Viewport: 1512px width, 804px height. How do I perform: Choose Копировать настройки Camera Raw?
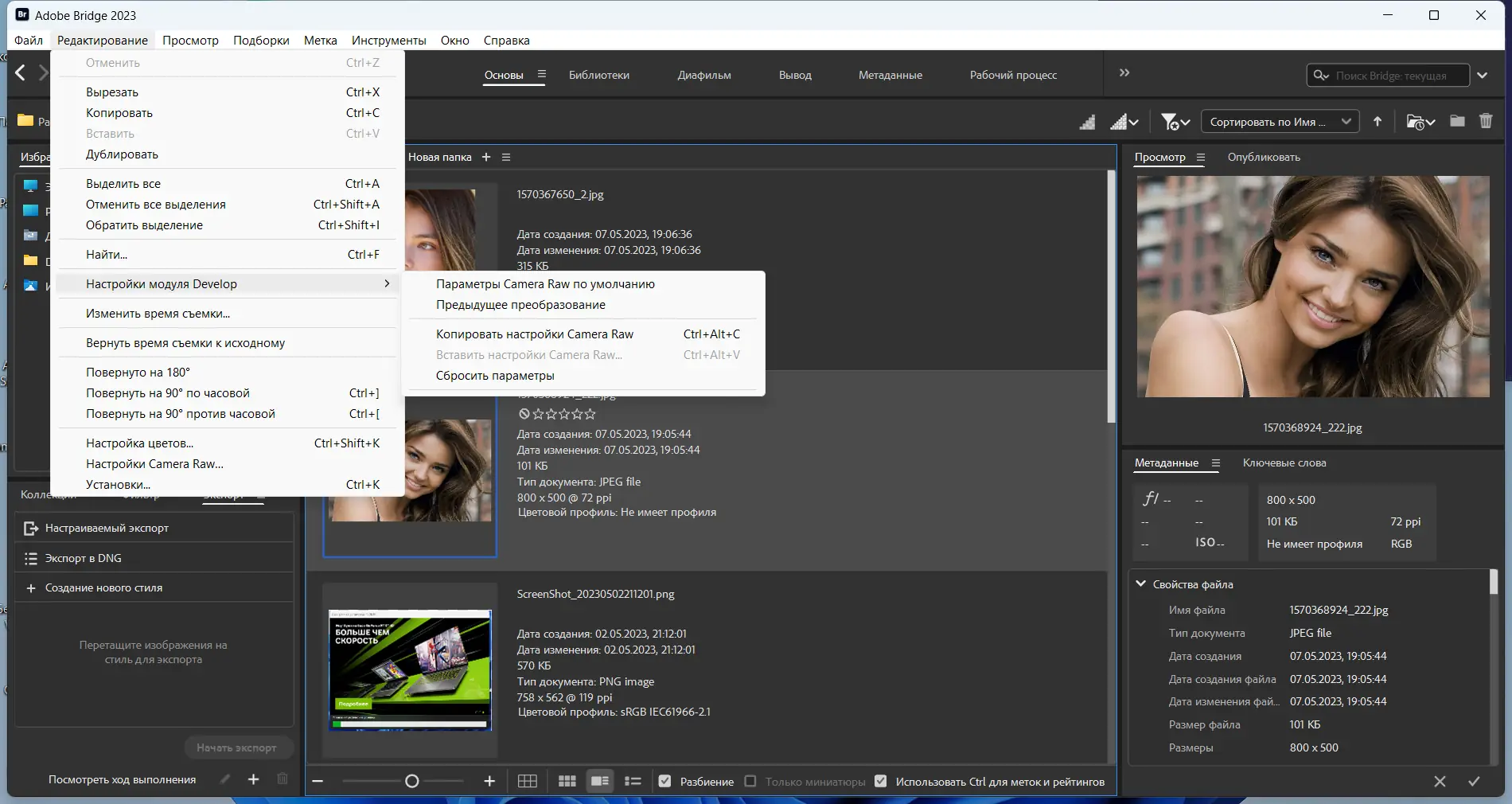point(535,334)
